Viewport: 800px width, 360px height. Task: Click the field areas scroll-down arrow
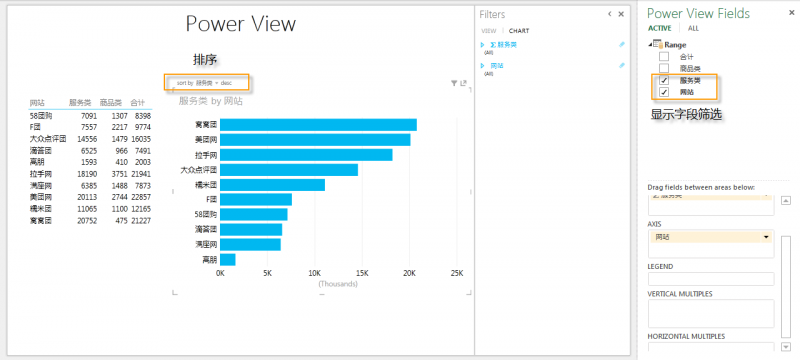(x=786, y=347)
